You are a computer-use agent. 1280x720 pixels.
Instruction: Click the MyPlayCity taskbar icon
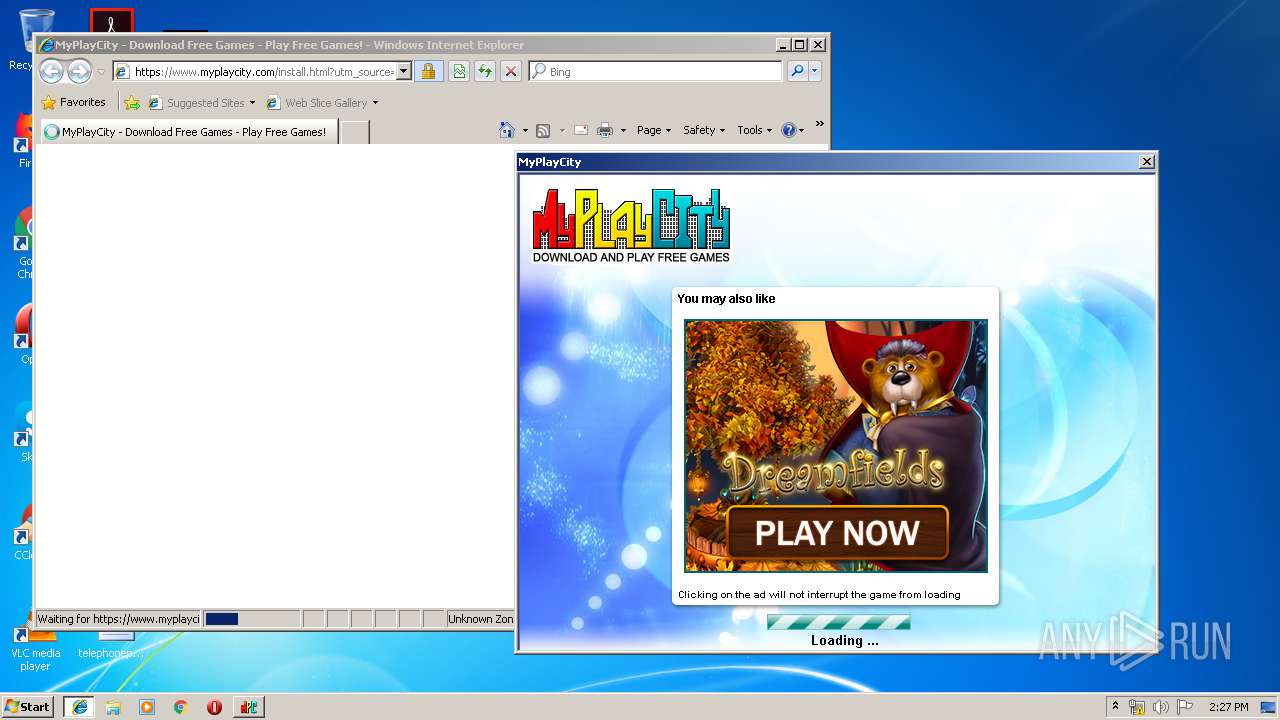(x=249, y=707)
